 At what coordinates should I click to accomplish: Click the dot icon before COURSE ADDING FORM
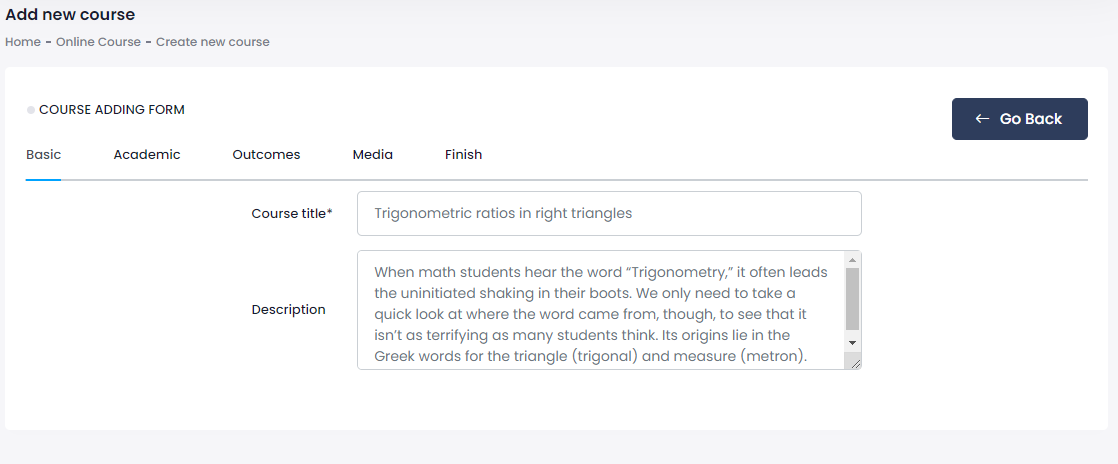pyautogui.click(x=31, y=110)
